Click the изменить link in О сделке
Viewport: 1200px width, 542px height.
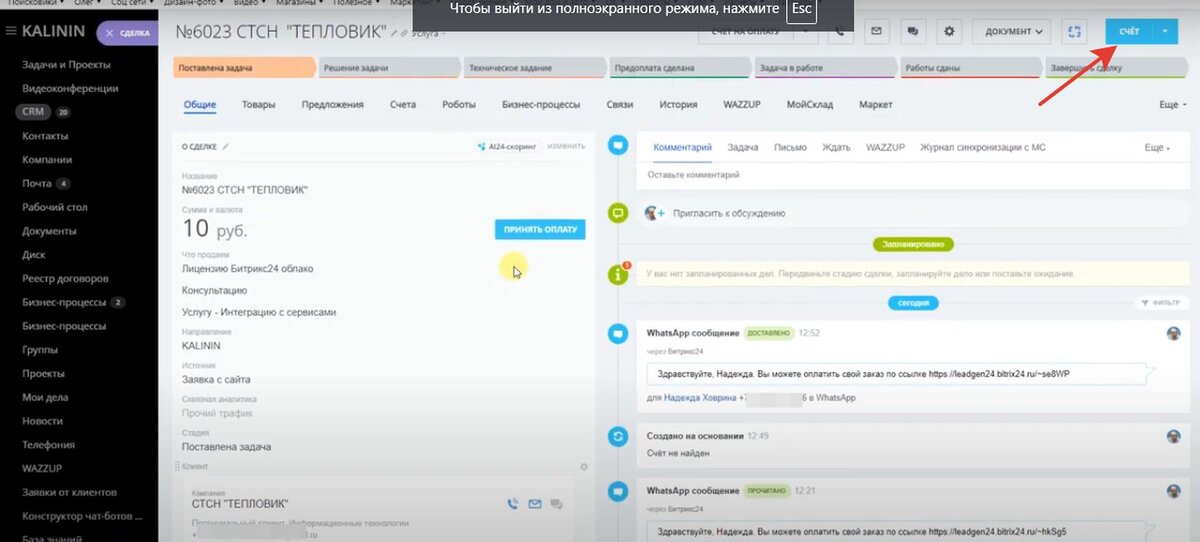point(566,146)
